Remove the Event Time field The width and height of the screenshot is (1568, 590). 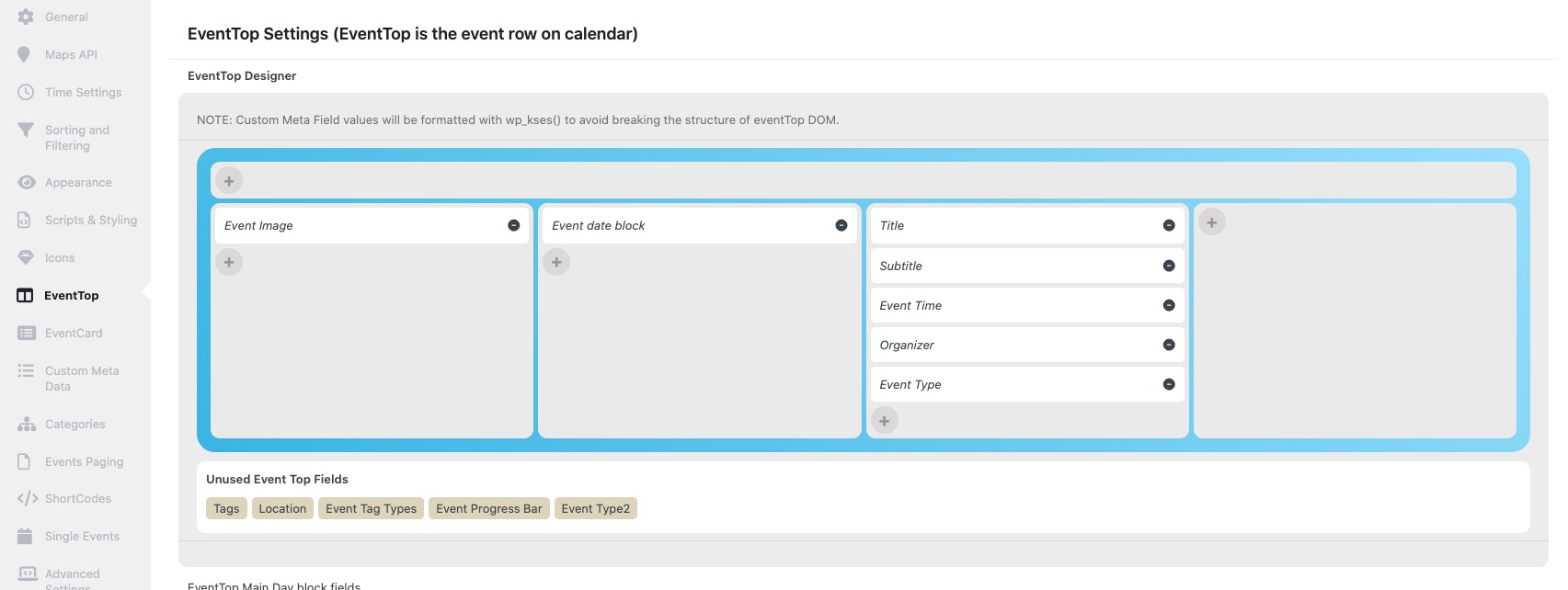tap(1169, 305)
